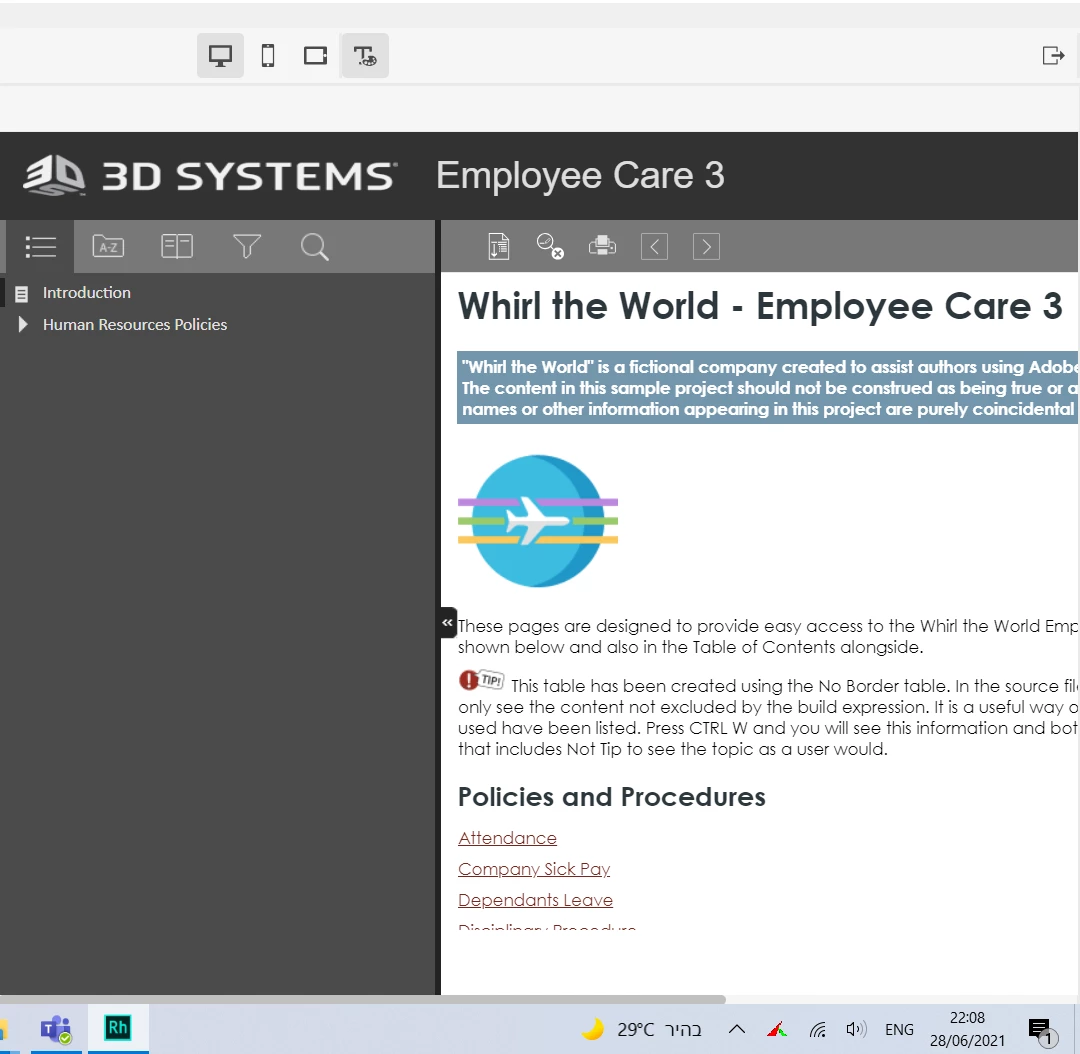Image resolution: width=1080 pixels, height=1054 pixels.
Task: Click the red-green tray application icon
Action: click(x=777, y=1030)
